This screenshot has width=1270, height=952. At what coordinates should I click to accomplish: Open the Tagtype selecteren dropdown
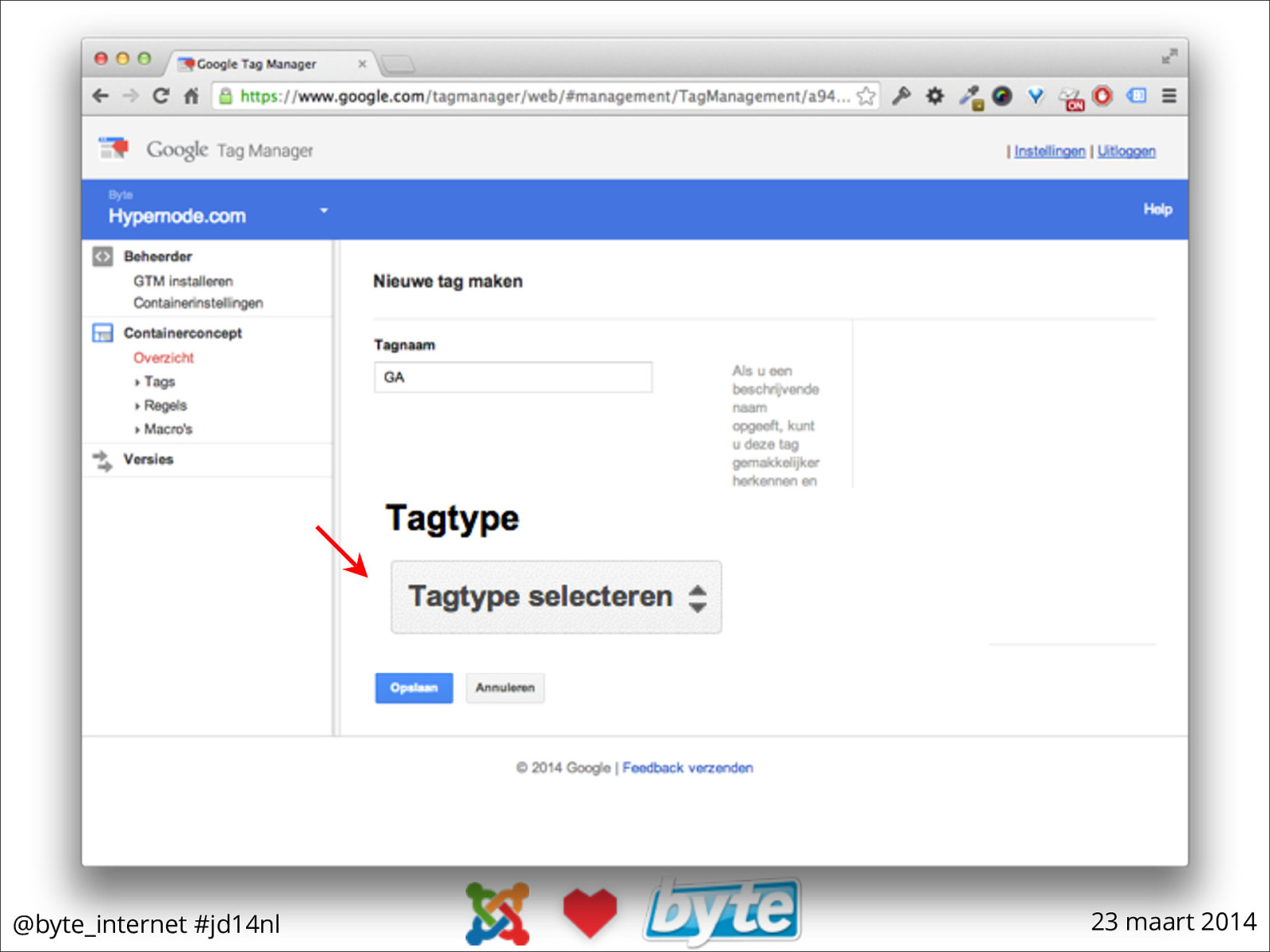point(556,597)
